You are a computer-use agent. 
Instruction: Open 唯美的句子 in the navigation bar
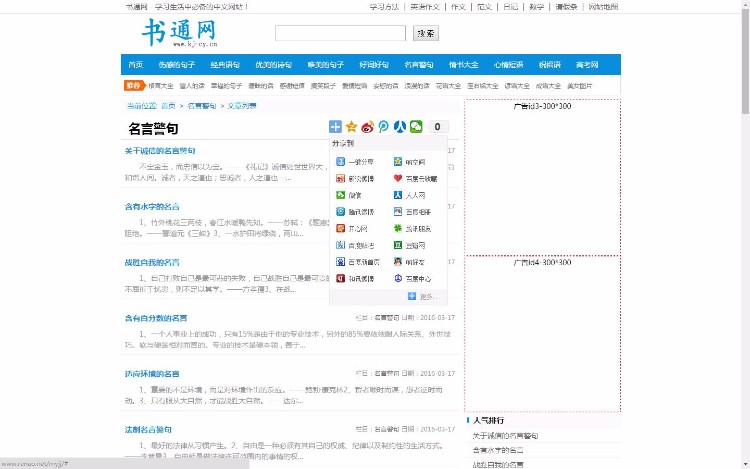point(325,65)
